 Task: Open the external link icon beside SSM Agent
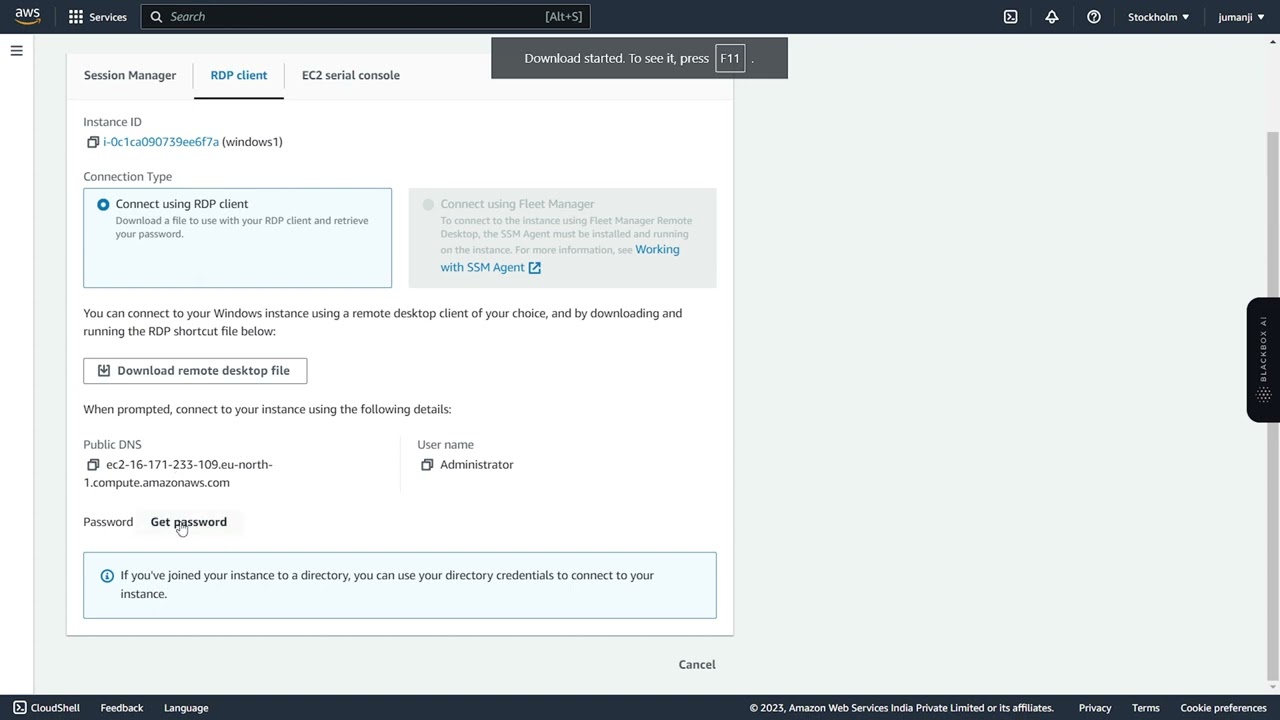[x=535, y=268]
